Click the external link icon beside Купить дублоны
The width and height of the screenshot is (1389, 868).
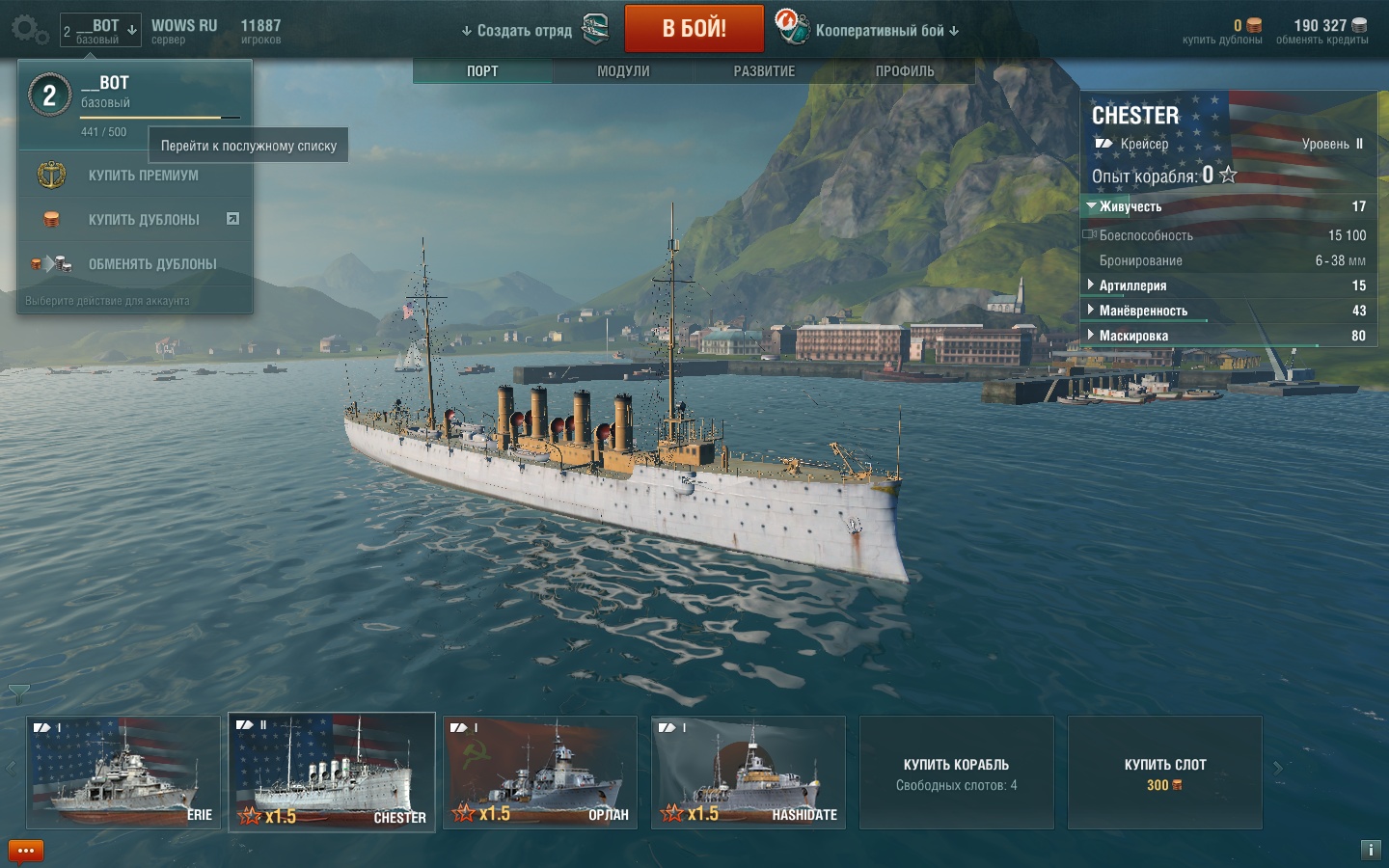232,219
